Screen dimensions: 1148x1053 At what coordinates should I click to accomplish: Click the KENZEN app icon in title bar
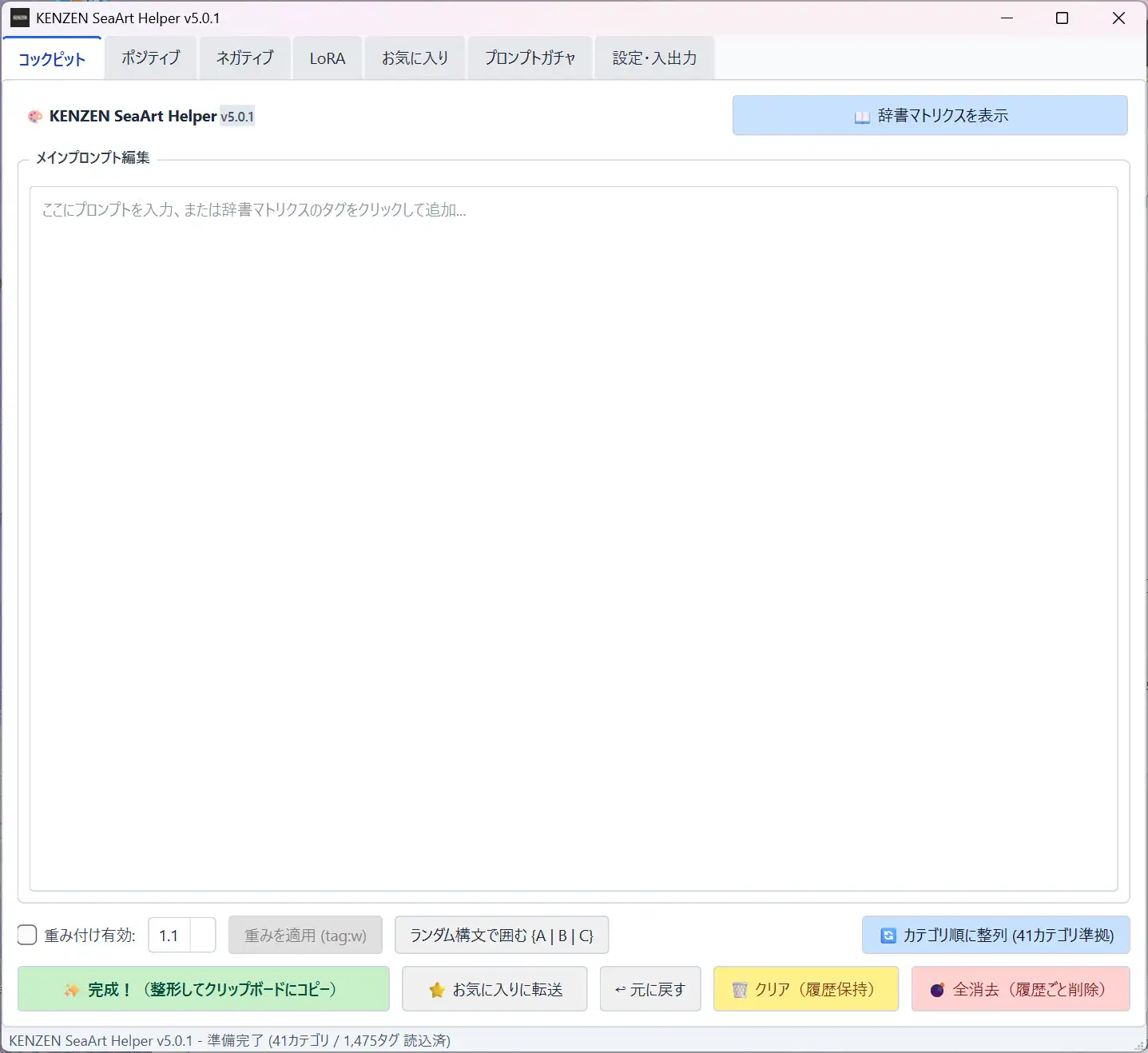pyautogui.click(x=20, y=18)
